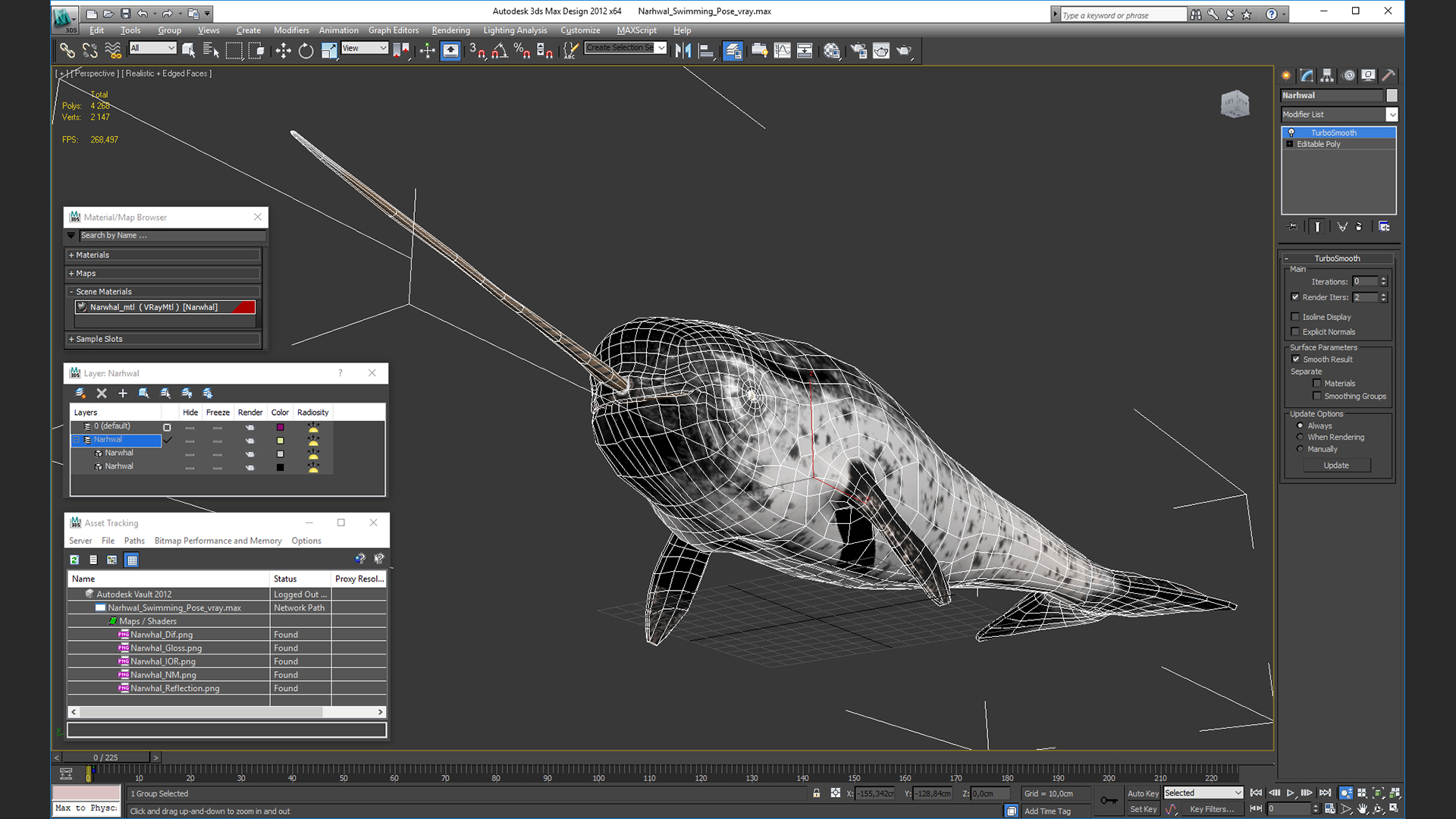Image resolution: width=1456 pixels, height=819 pixels.
Task: Click the Delete layer X icon
Action: point(102,393)
